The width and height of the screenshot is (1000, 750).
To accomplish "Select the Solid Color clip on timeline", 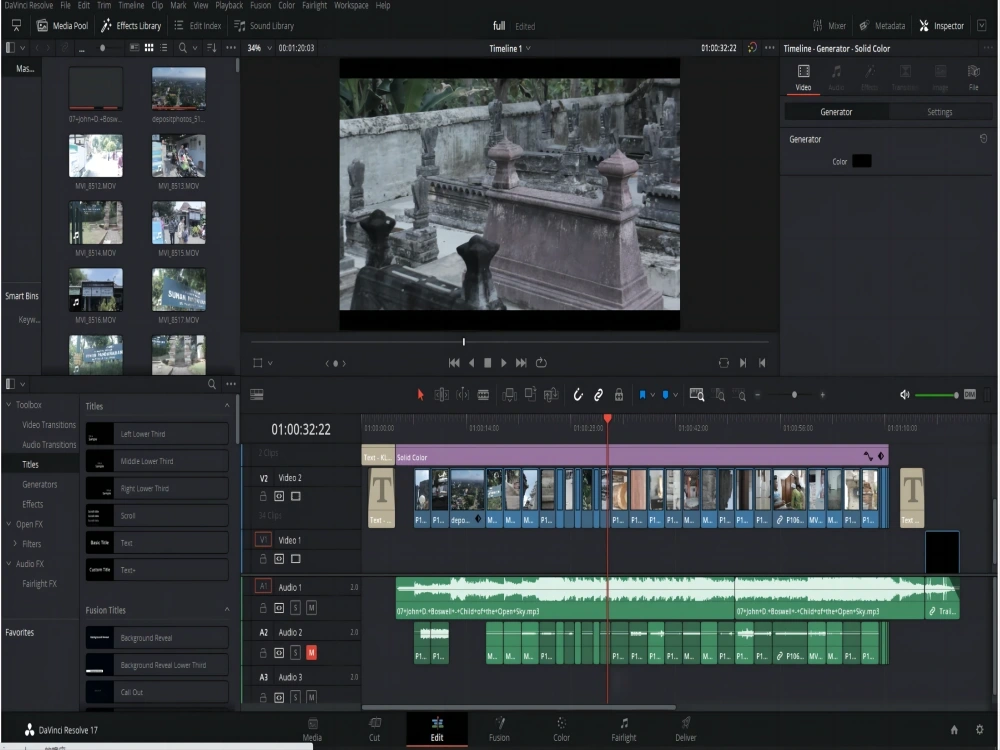I will click(641, 457).
